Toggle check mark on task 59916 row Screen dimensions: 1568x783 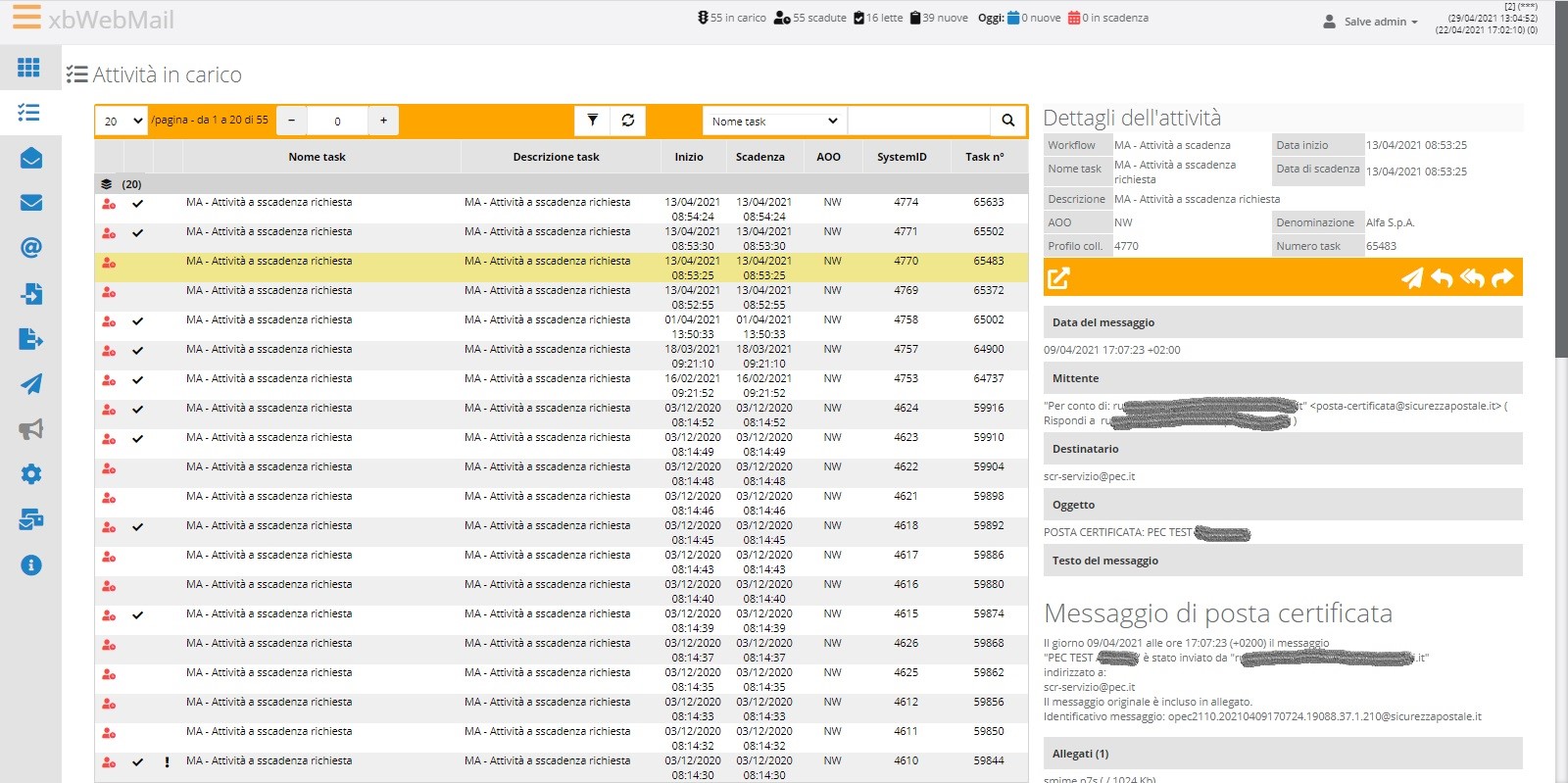click(137, 410)
